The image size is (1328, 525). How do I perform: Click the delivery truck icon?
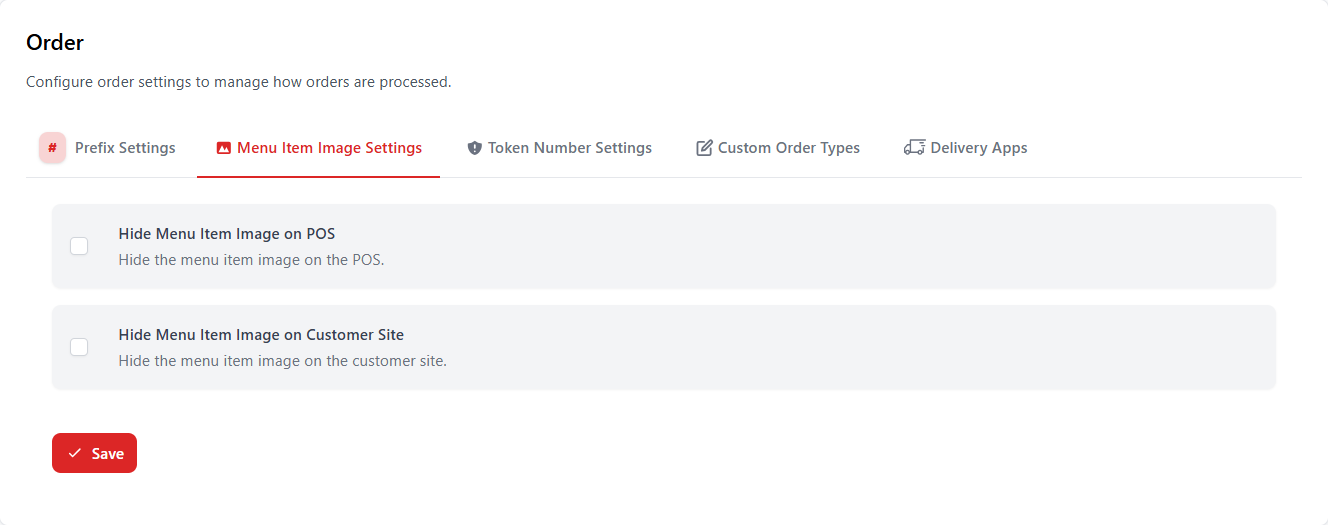tap(913, 148)
